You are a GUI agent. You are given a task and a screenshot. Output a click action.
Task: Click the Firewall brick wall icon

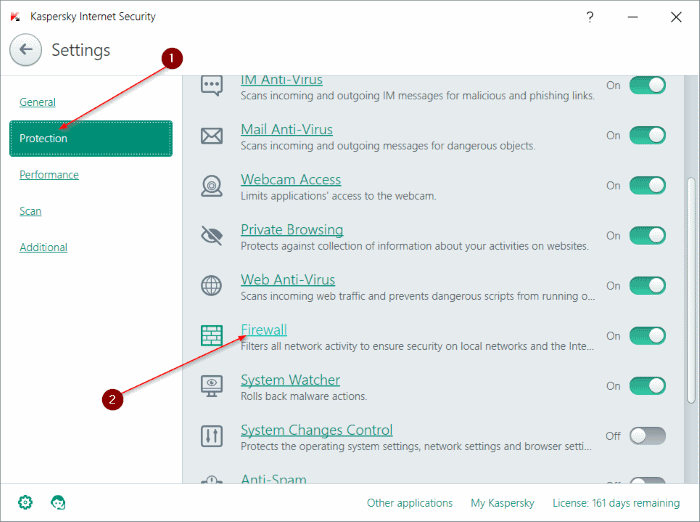[x=212, y=336]
